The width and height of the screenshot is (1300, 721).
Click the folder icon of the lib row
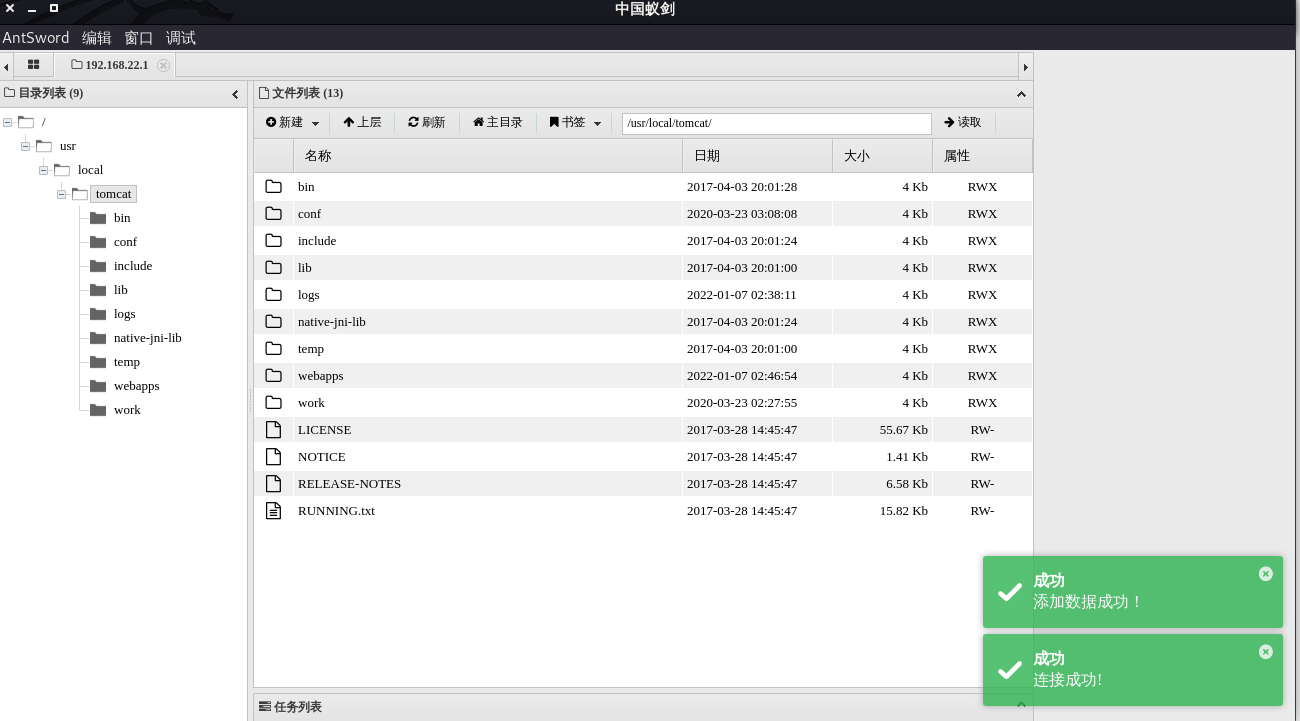274,267
